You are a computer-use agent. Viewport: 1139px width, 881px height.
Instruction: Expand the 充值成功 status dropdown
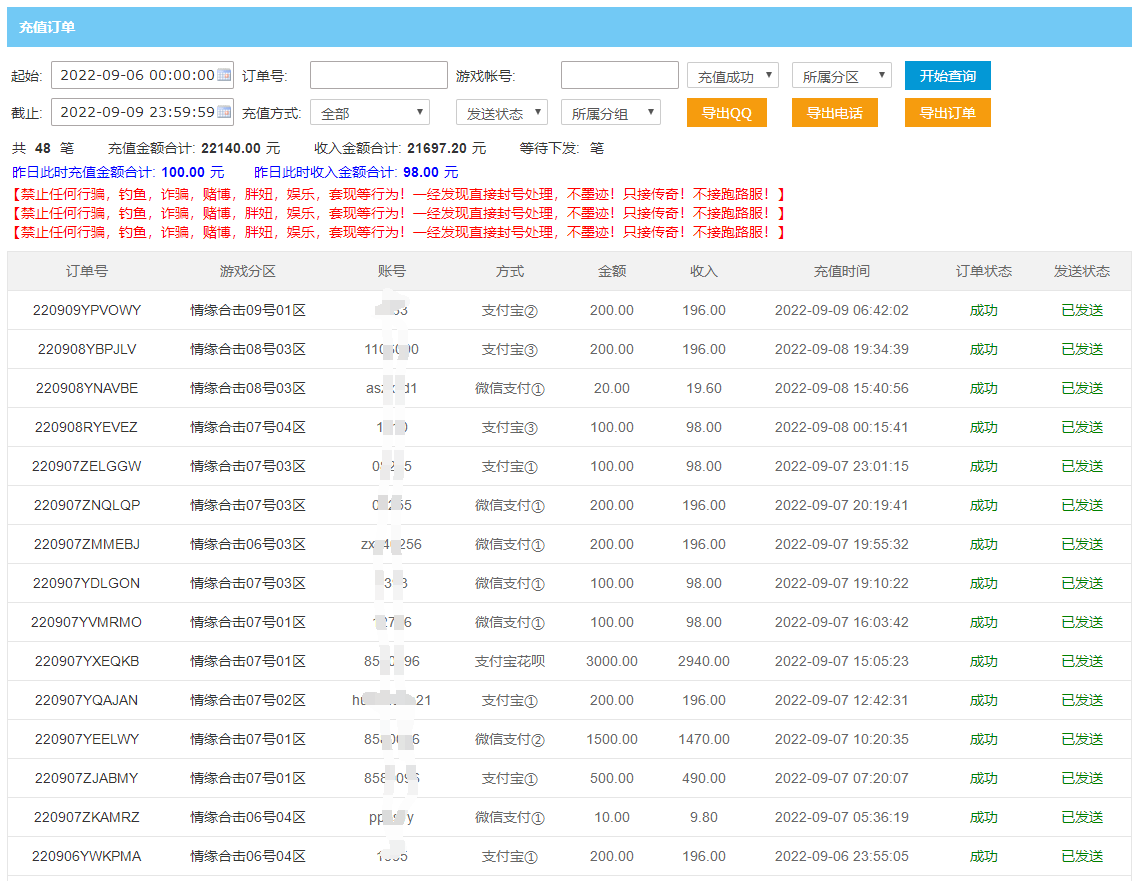(732, 76)
